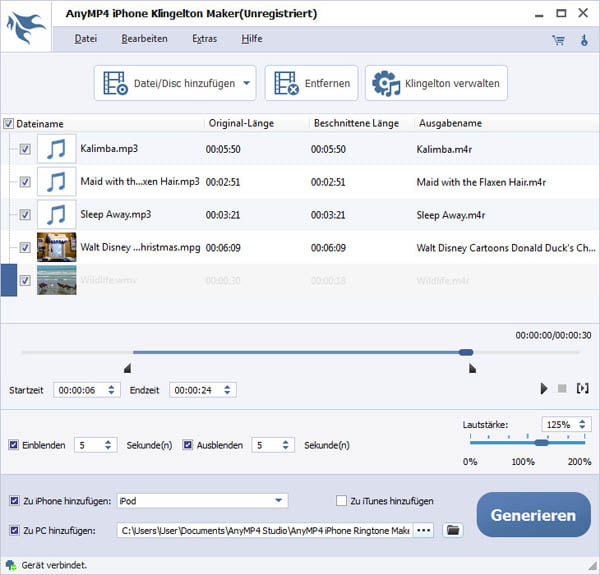Image resolution: width=600 pixels, height=575 pixels.
Task: Toggle the Zu PC hinzufügen checkbox
Action: 14,530
